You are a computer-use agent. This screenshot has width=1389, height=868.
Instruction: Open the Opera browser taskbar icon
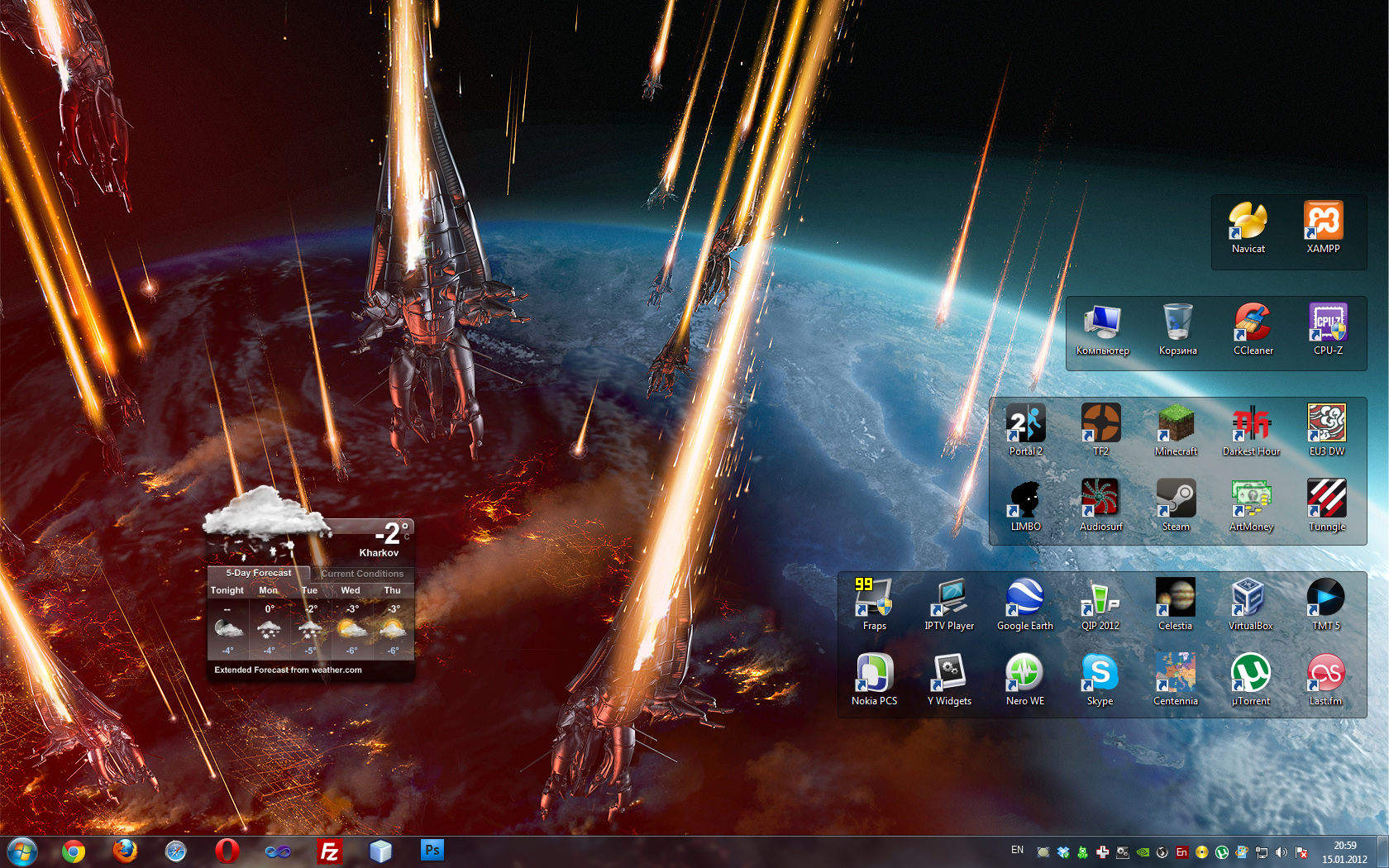pos(227,851)
